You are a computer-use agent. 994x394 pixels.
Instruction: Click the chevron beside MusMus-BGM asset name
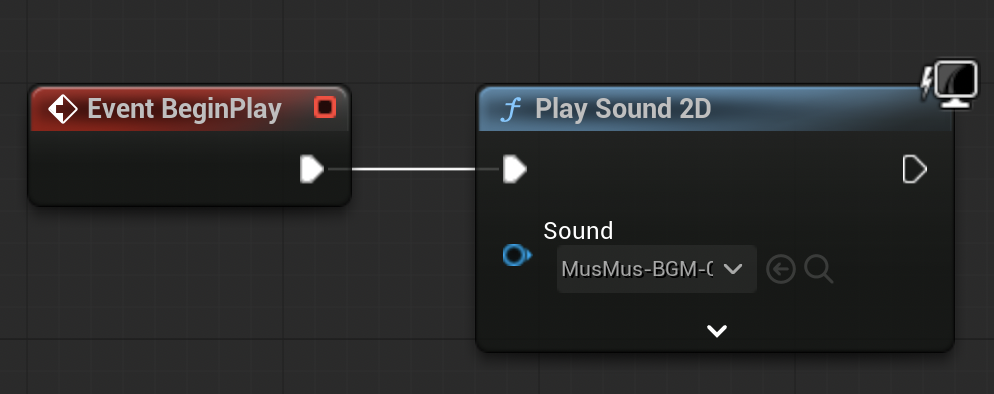coord(733,269)
